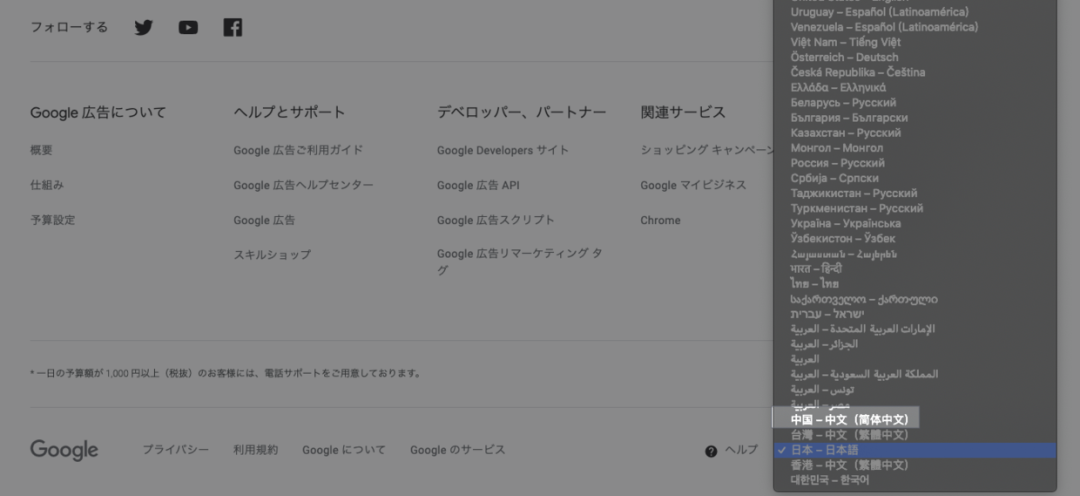Viewport: 1080px width, 496px height.
Task: Open Google 広告スクリプト link
Action: 495,220
